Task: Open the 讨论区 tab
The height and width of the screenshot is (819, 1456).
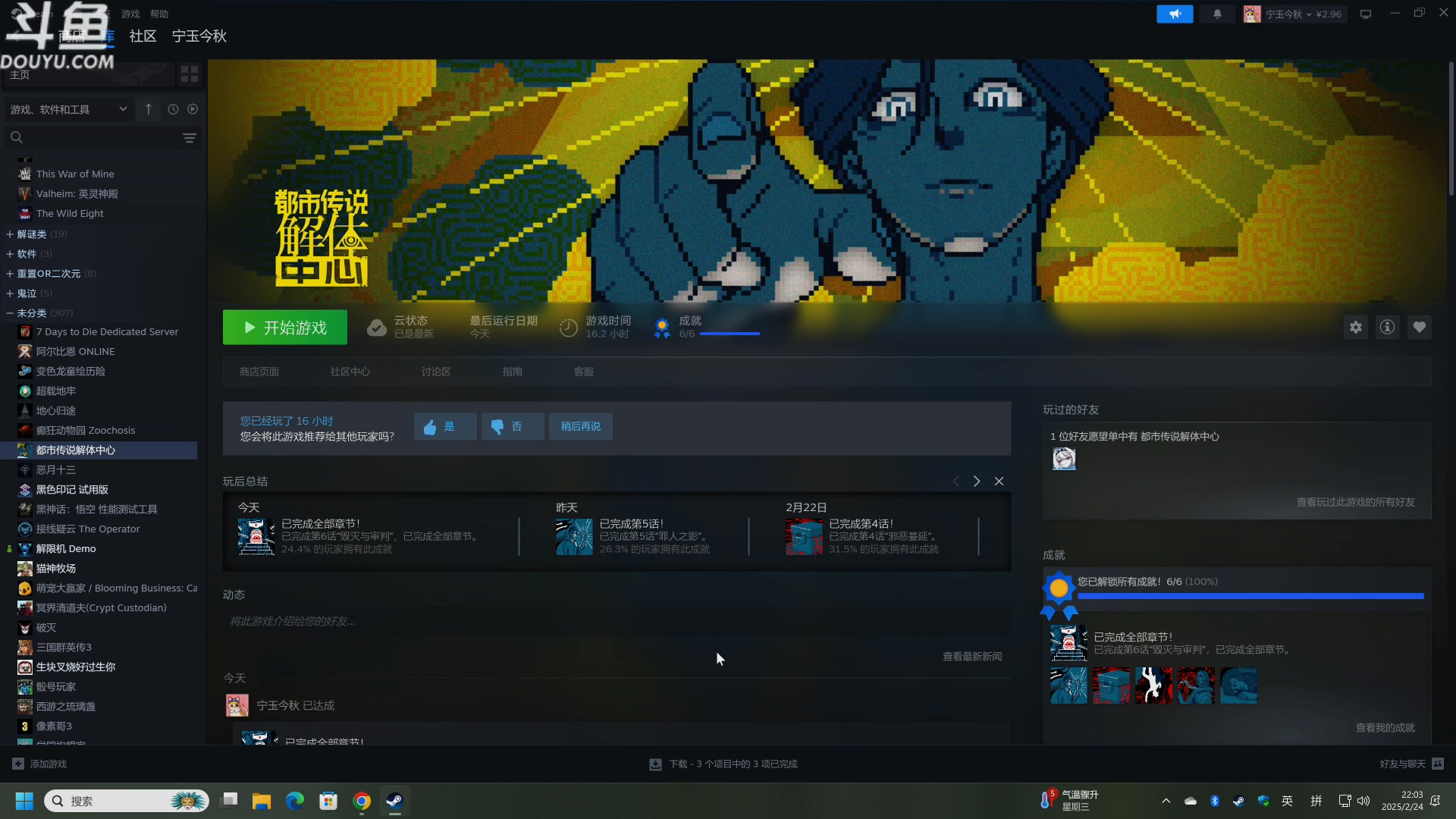Action: click(x=436, y=372)
